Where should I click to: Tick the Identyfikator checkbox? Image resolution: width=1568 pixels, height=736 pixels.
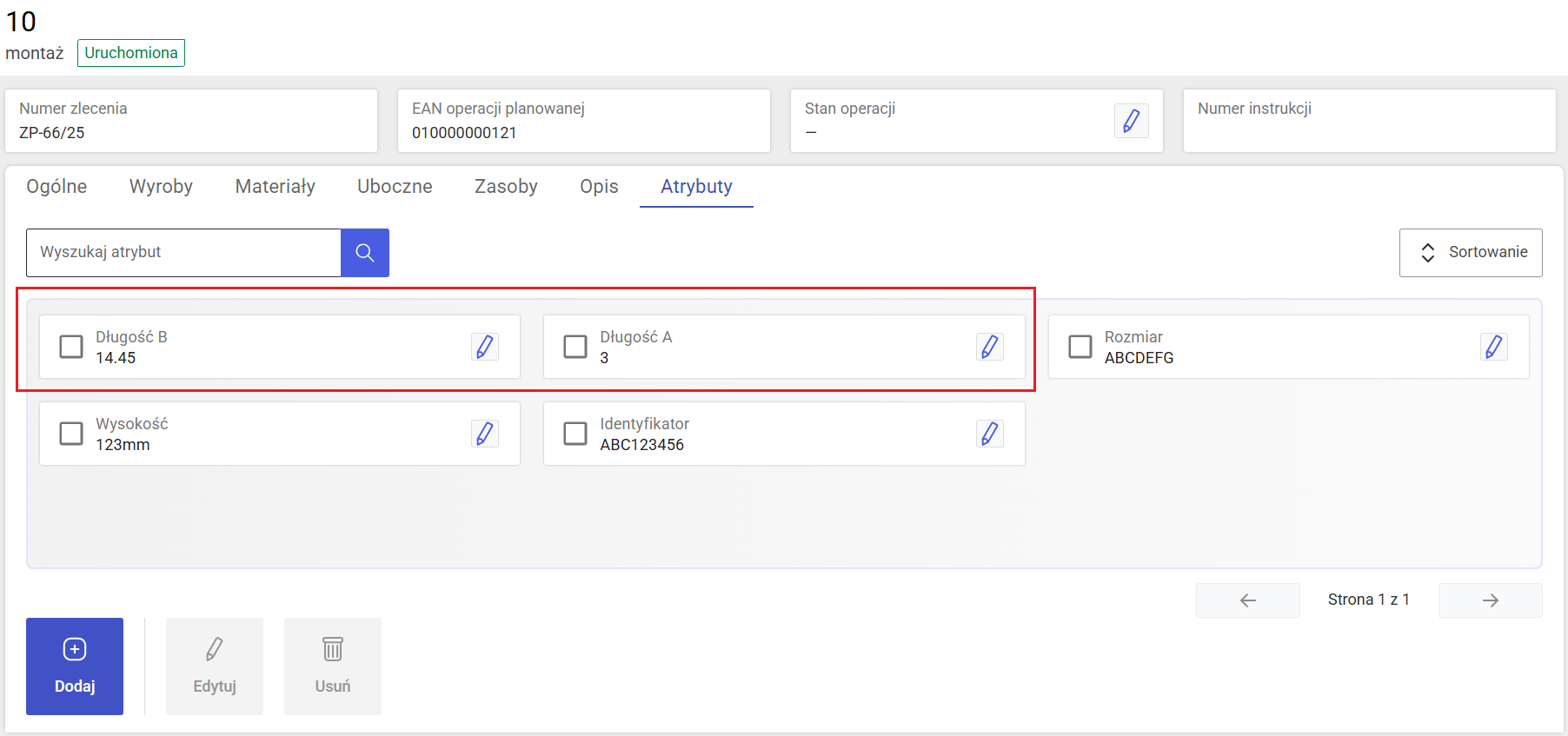pyautogui.click(x=575, y=434)
